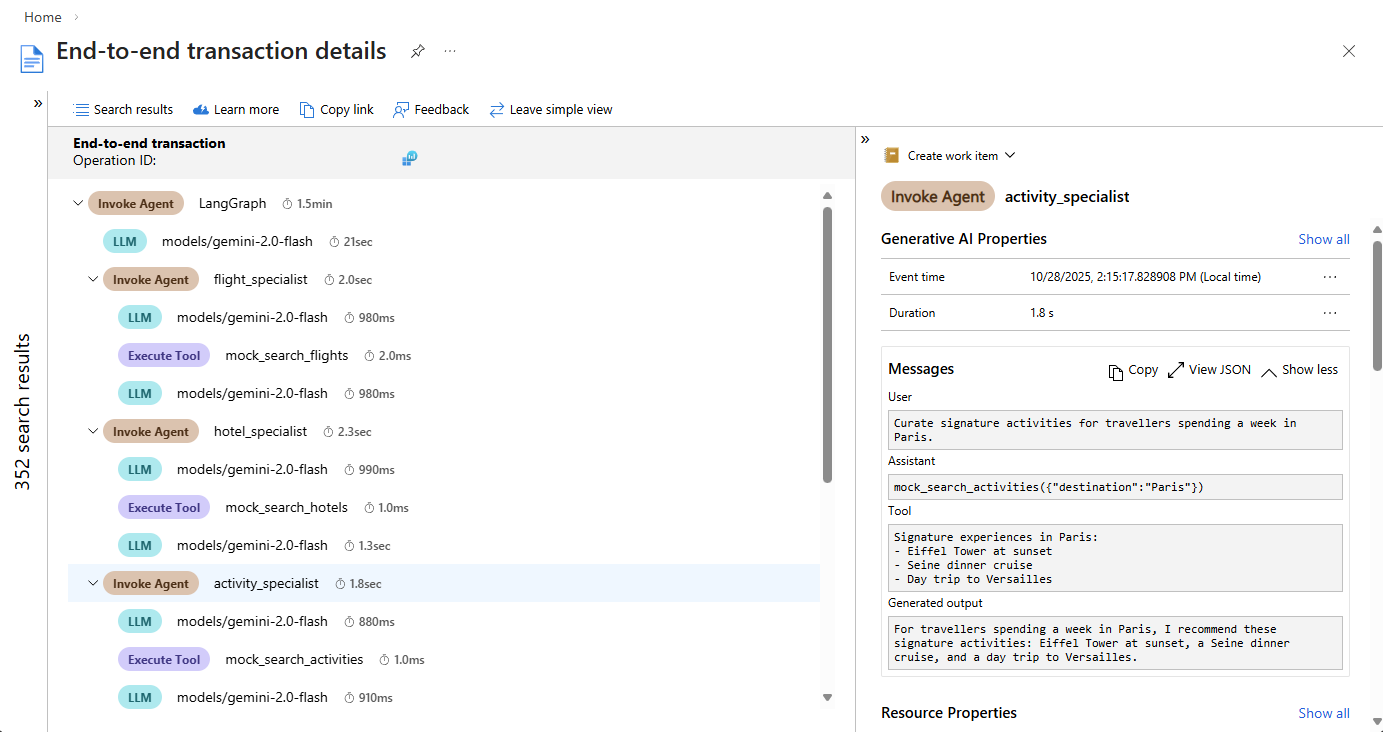Pin the End-to-end transaction details page
This screenshot has height=732, width=1383.
point(418,51)
